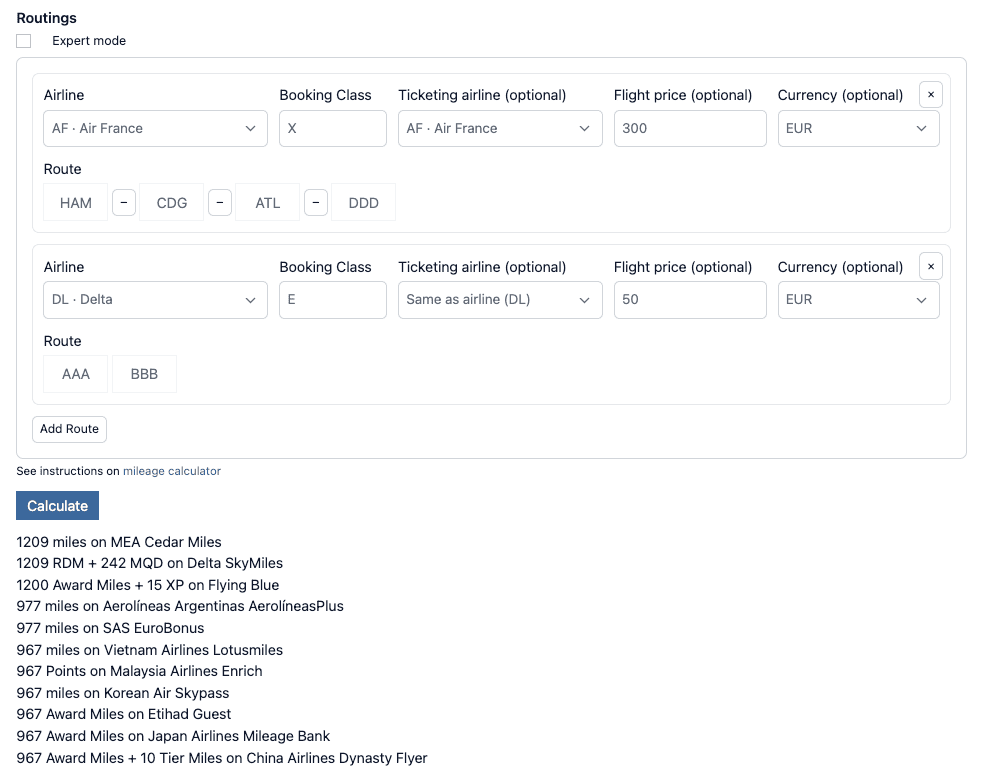Click the CDG route airport field
Screen dimensions: 986x773
tap(172, 203)
